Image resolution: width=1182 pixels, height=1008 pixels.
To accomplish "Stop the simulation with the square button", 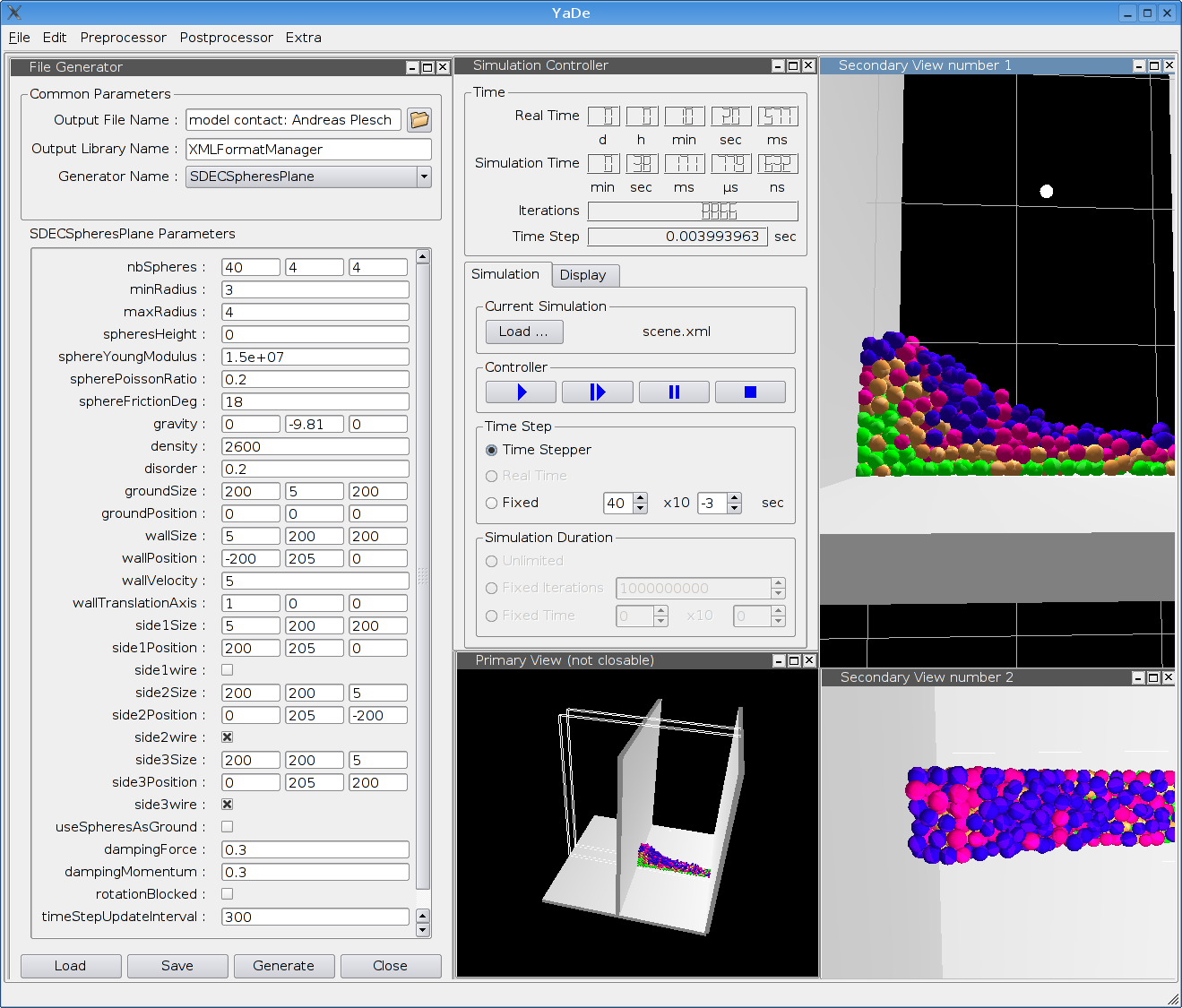I will [750, 392].
